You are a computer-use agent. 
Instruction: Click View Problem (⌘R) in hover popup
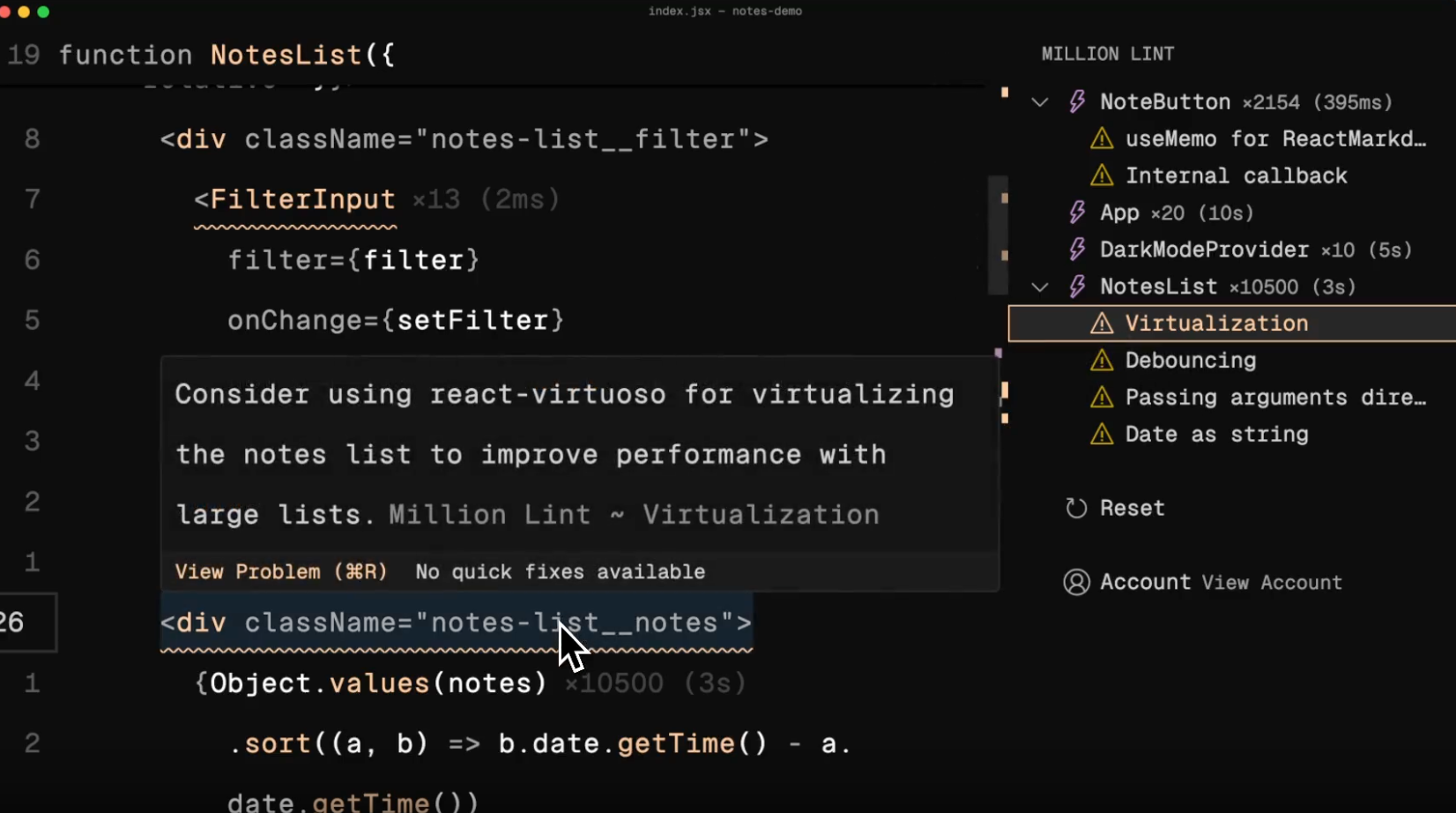(x=280, y=571)
